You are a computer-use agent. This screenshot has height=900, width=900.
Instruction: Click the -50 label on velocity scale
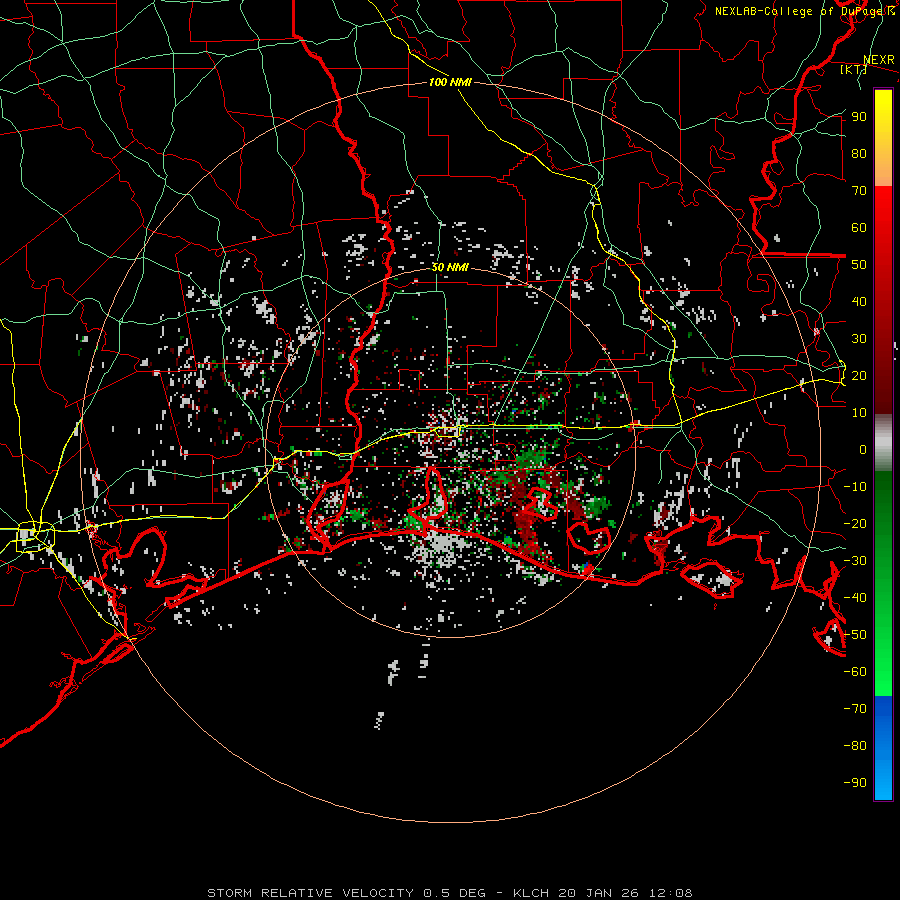(855, 635)
